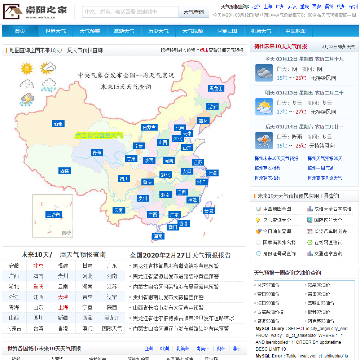The image size is (360, 360).
Task: Focus the city search input field
Action: pos(130,12)
